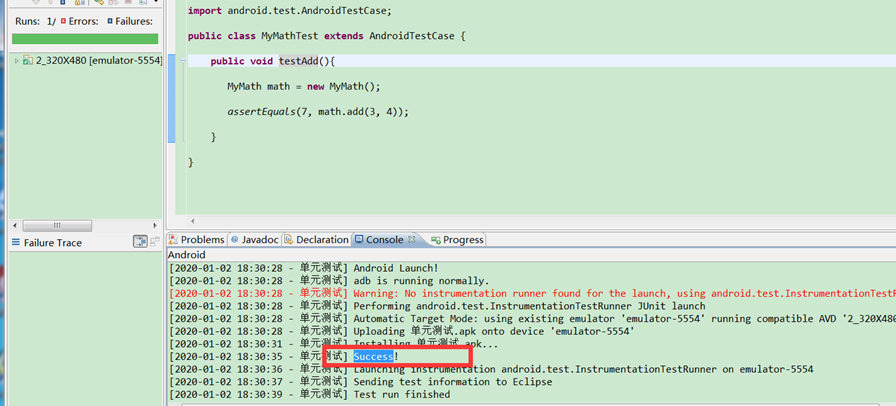Expand the 2_320X480 emulator test node
896x406 pixels.
(17, 61)
